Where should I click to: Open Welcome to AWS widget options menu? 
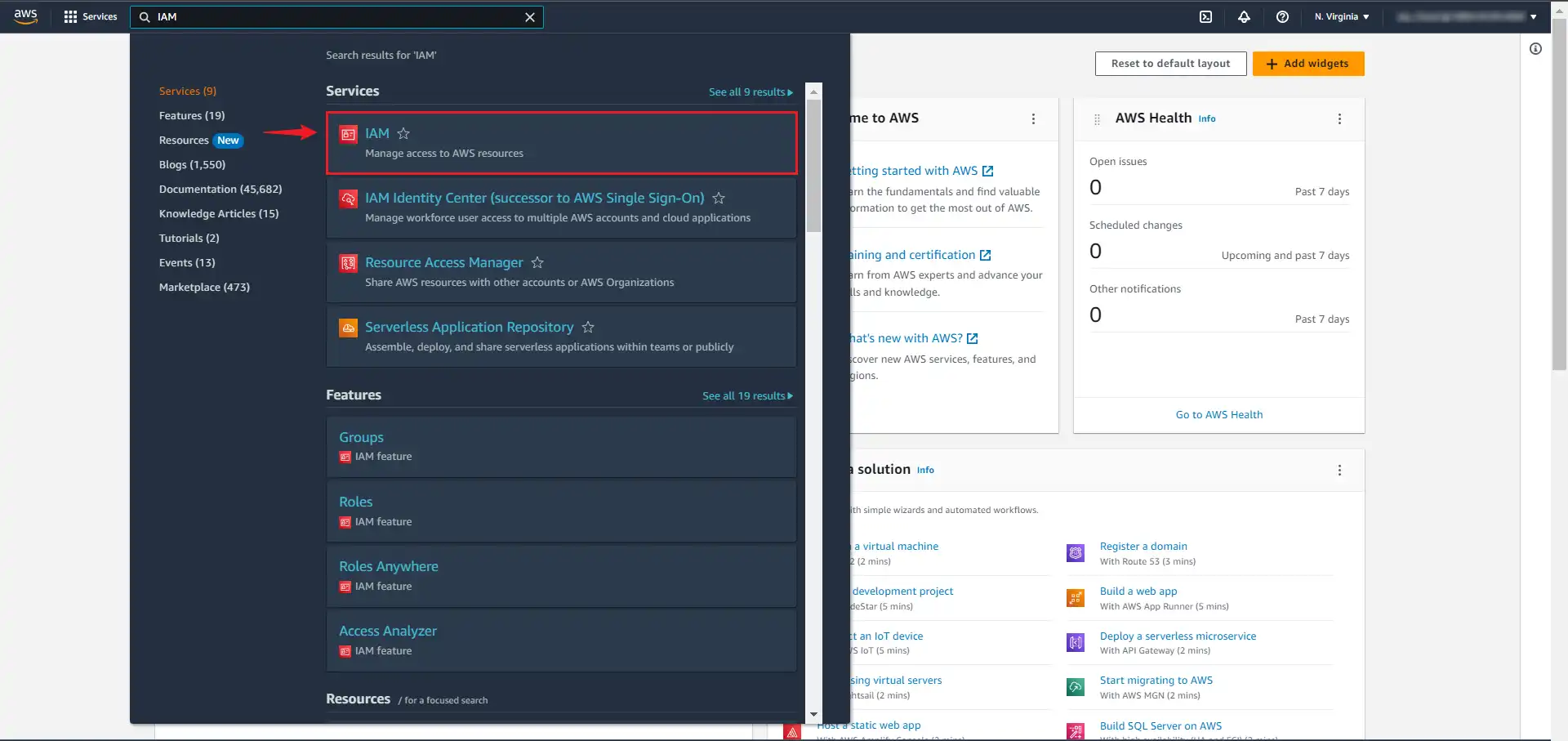point(1033,119)
